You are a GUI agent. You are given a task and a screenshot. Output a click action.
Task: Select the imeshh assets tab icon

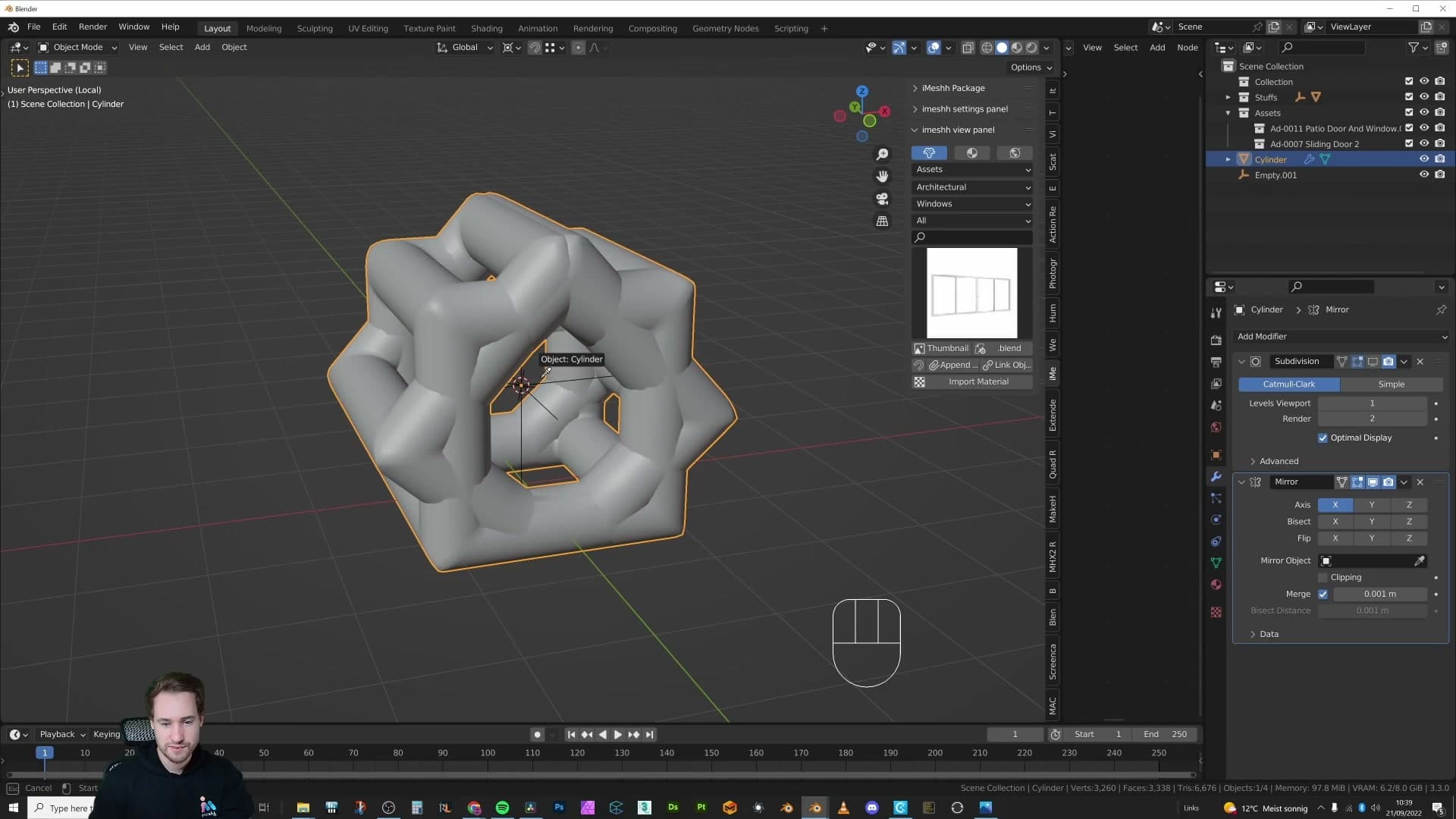[x=929, y=153]
